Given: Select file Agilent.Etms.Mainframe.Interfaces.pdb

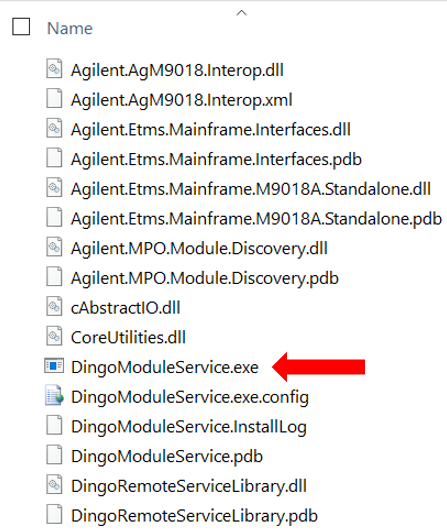Looking at the screenshot, I should pos(216,159).
